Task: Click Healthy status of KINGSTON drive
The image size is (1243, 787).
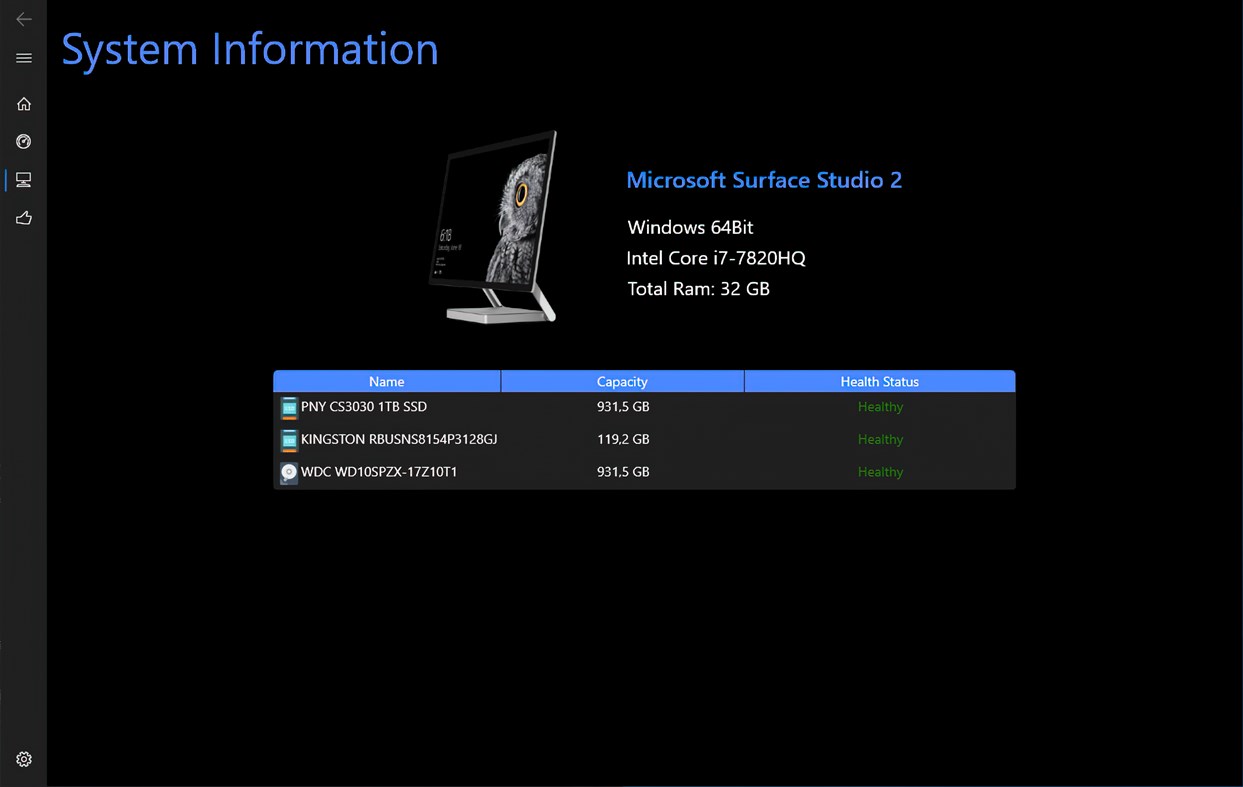Action: [x=880, y=440]
